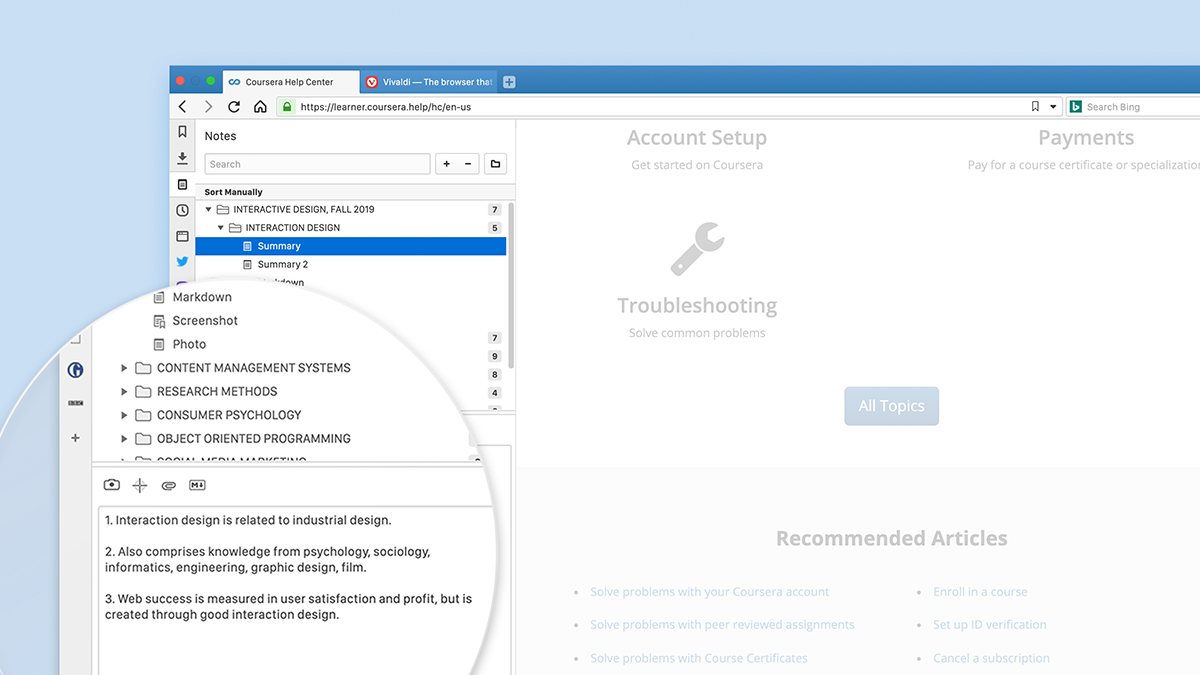1200x675 pixels.
Task: Switch to the Coursera Help Center tab
Action: 289,82
